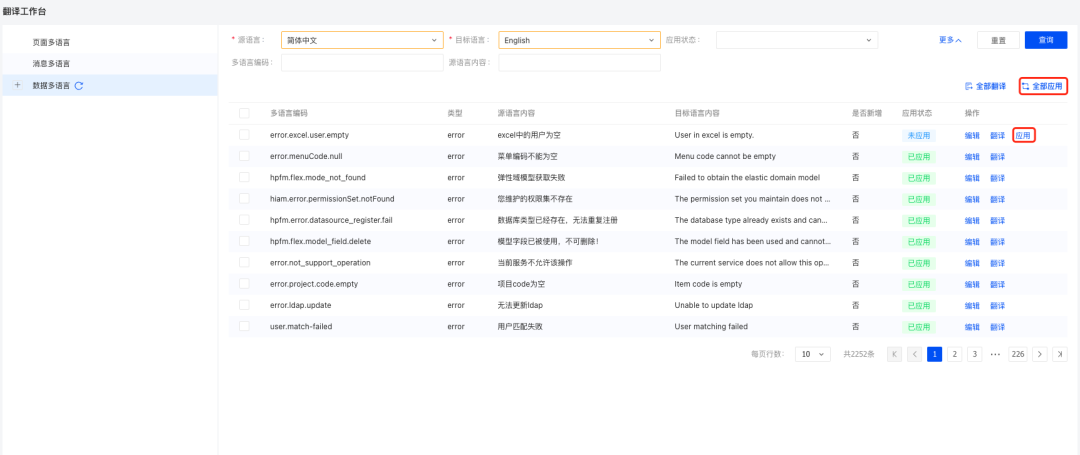
Task: Click 应用 link for error.excel.user.empty row
Action: point(1023,135)
